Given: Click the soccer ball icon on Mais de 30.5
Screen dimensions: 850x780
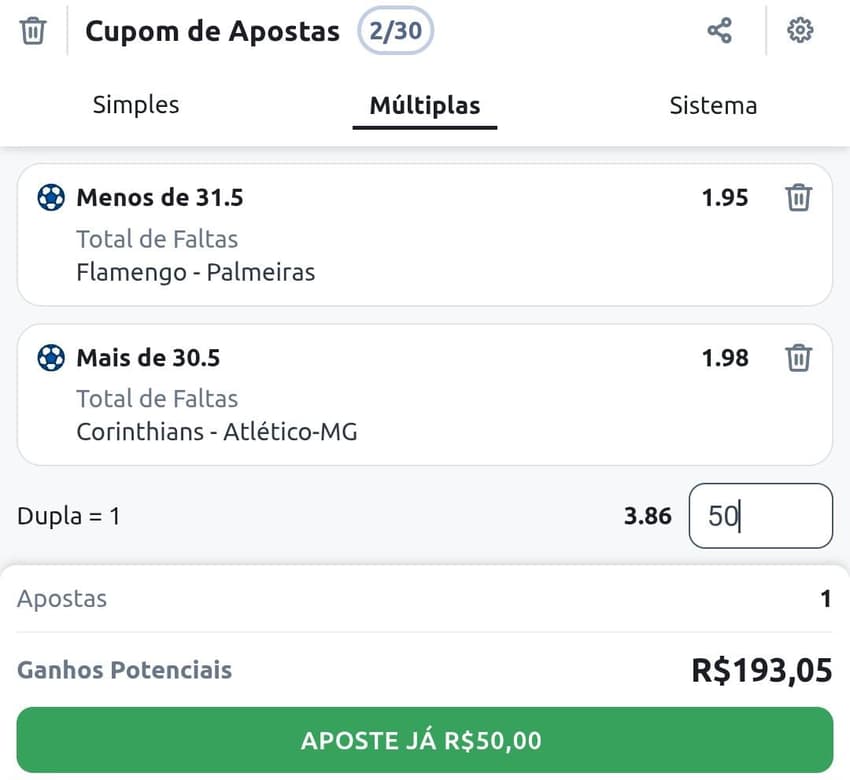Looking at the screenshot, I should (x=49, y=357).
